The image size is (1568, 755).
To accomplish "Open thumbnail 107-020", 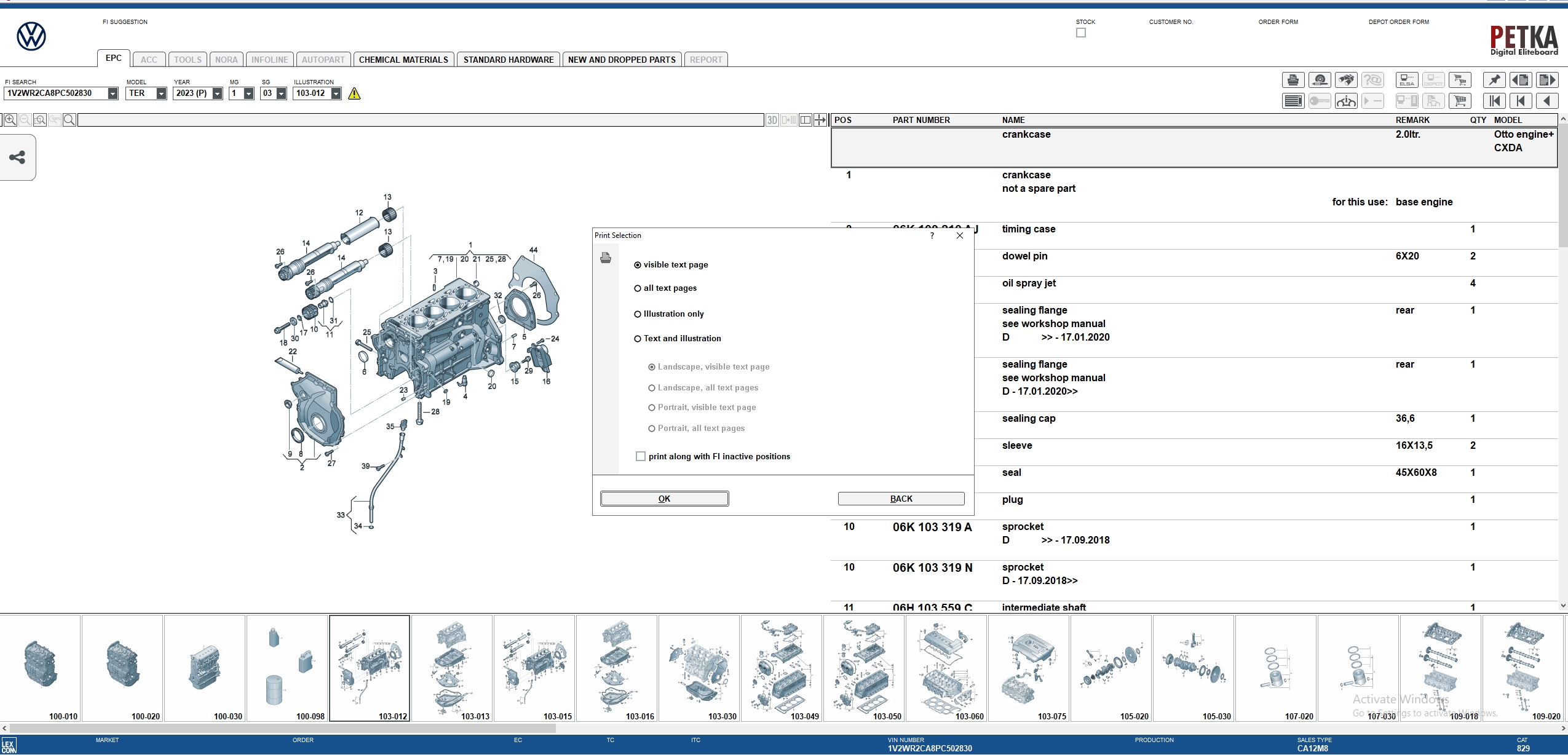I will [1276, 668].
